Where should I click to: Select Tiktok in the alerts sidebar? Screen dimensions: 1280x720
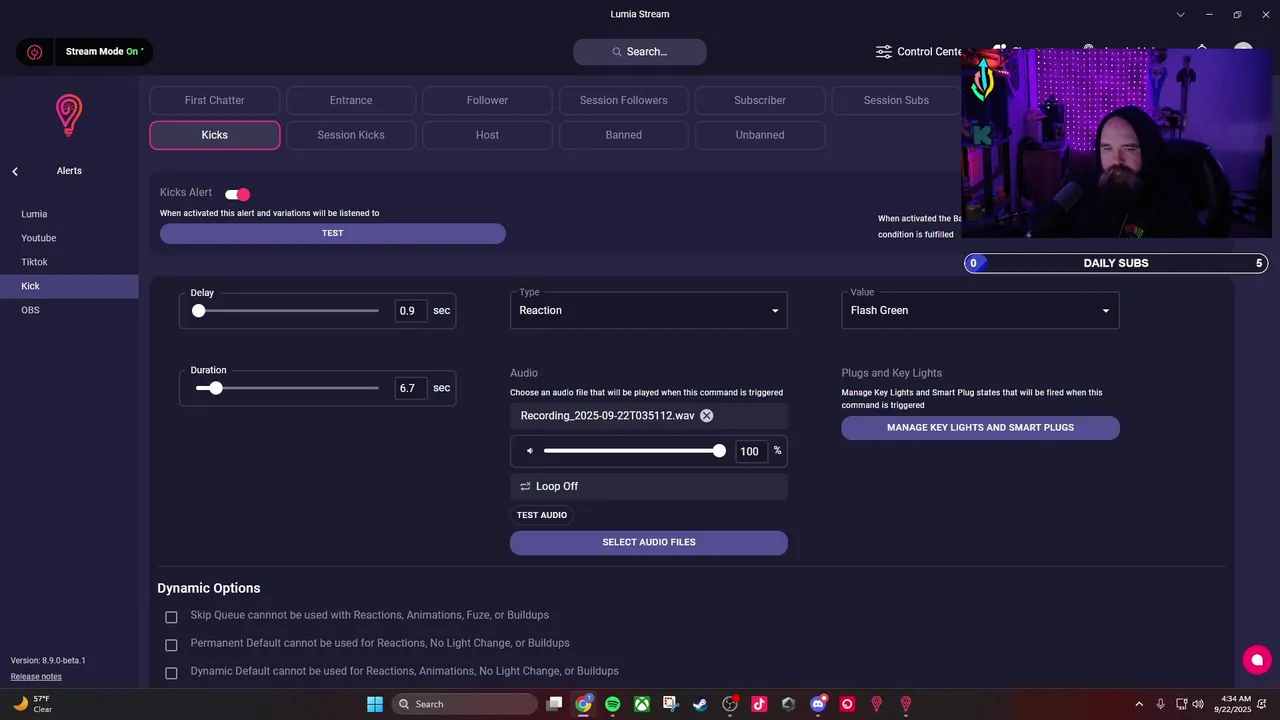click(x=69, y=262)
